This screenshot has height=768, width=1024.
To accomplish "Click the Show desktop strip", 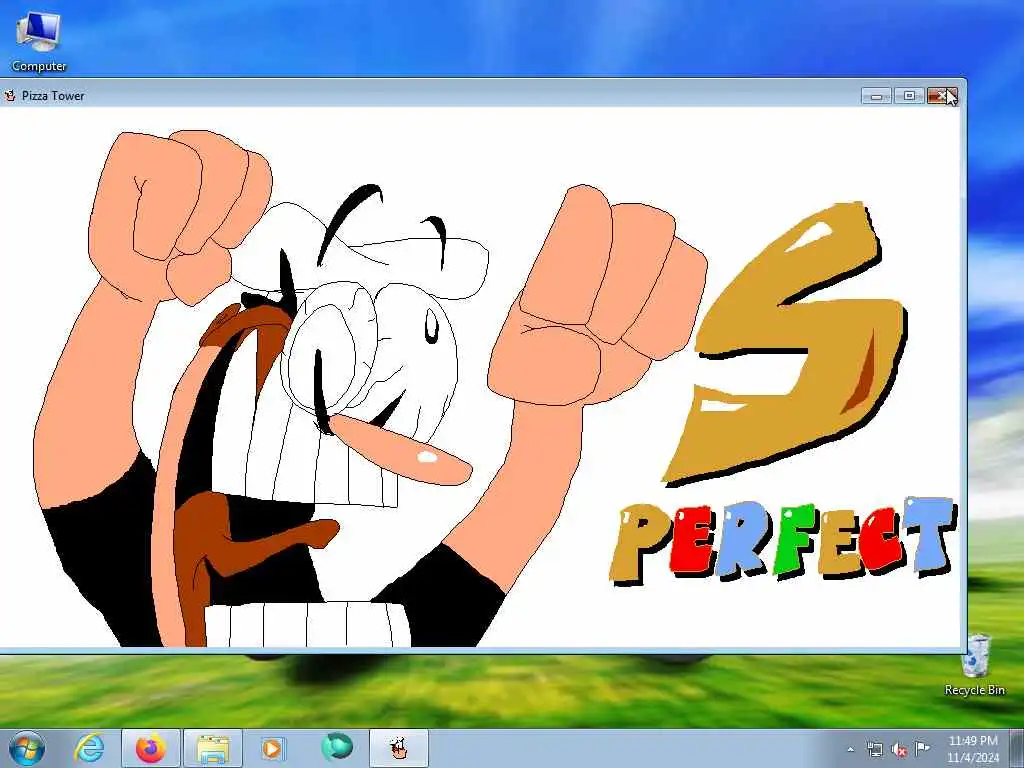I will click(x=1017, y=748).
